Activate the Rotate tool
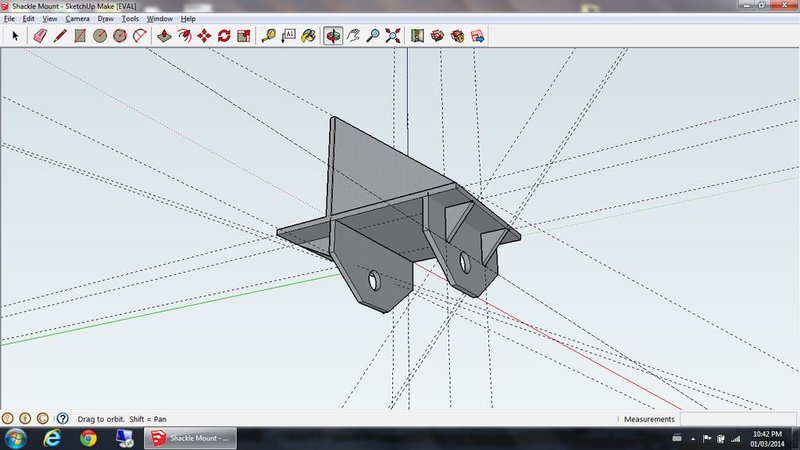This screenshot has height=450, width=800. pyautogui.click(x=224, y=36)
